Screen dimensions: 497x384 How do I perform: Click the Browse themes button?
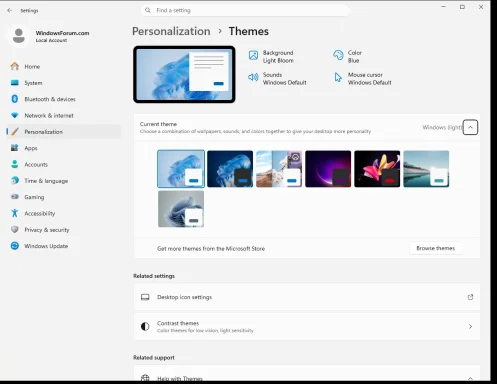(x=435, y=248)
